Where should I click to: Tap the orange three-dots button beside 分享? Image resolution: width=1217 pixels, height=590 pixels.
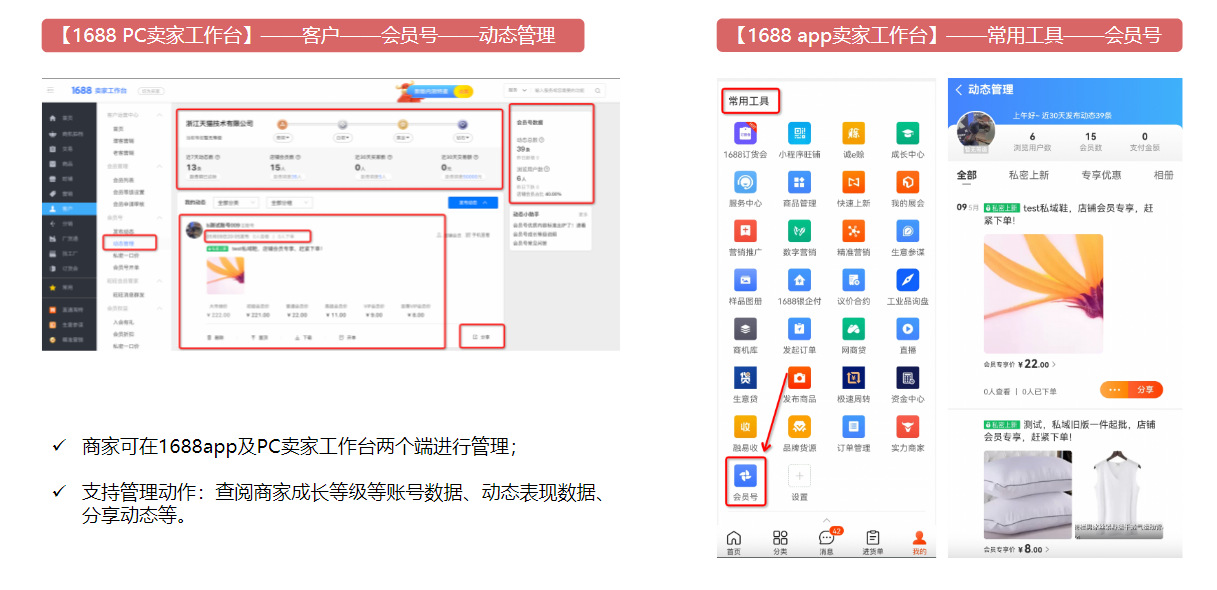pyautogui.click(x=1115, y=390)
